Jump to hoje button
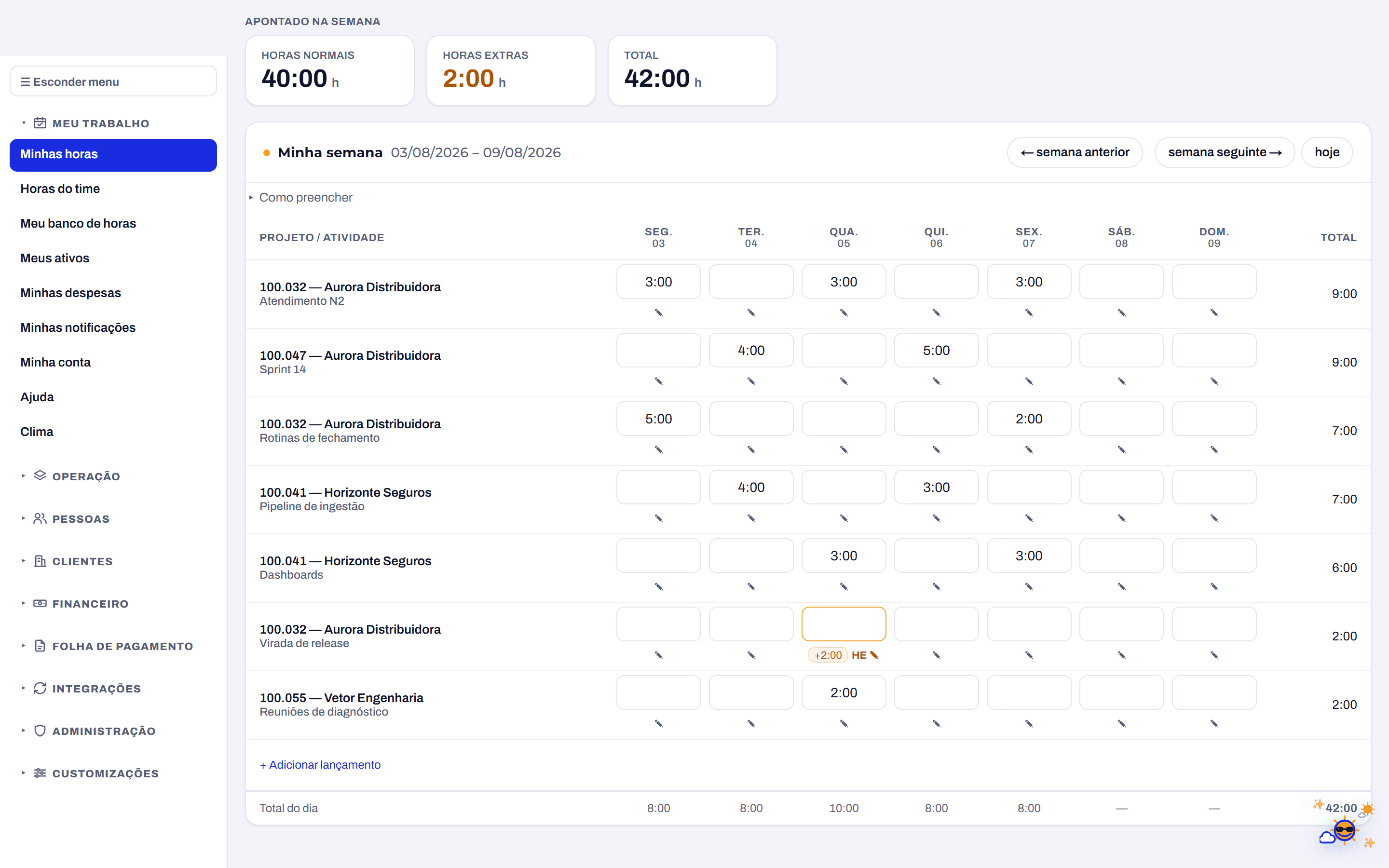Image resolution: width=1389 pixels, height=868 pixels. (1326, 152)
